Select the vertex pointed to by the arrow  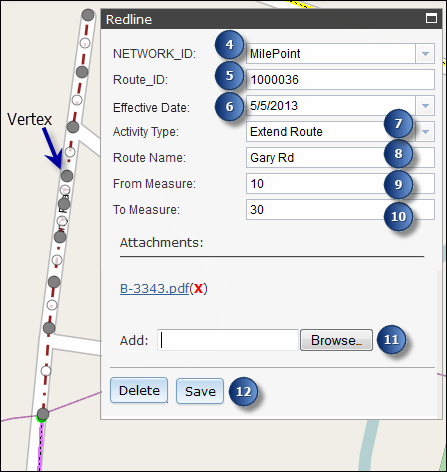click(67, 175)
